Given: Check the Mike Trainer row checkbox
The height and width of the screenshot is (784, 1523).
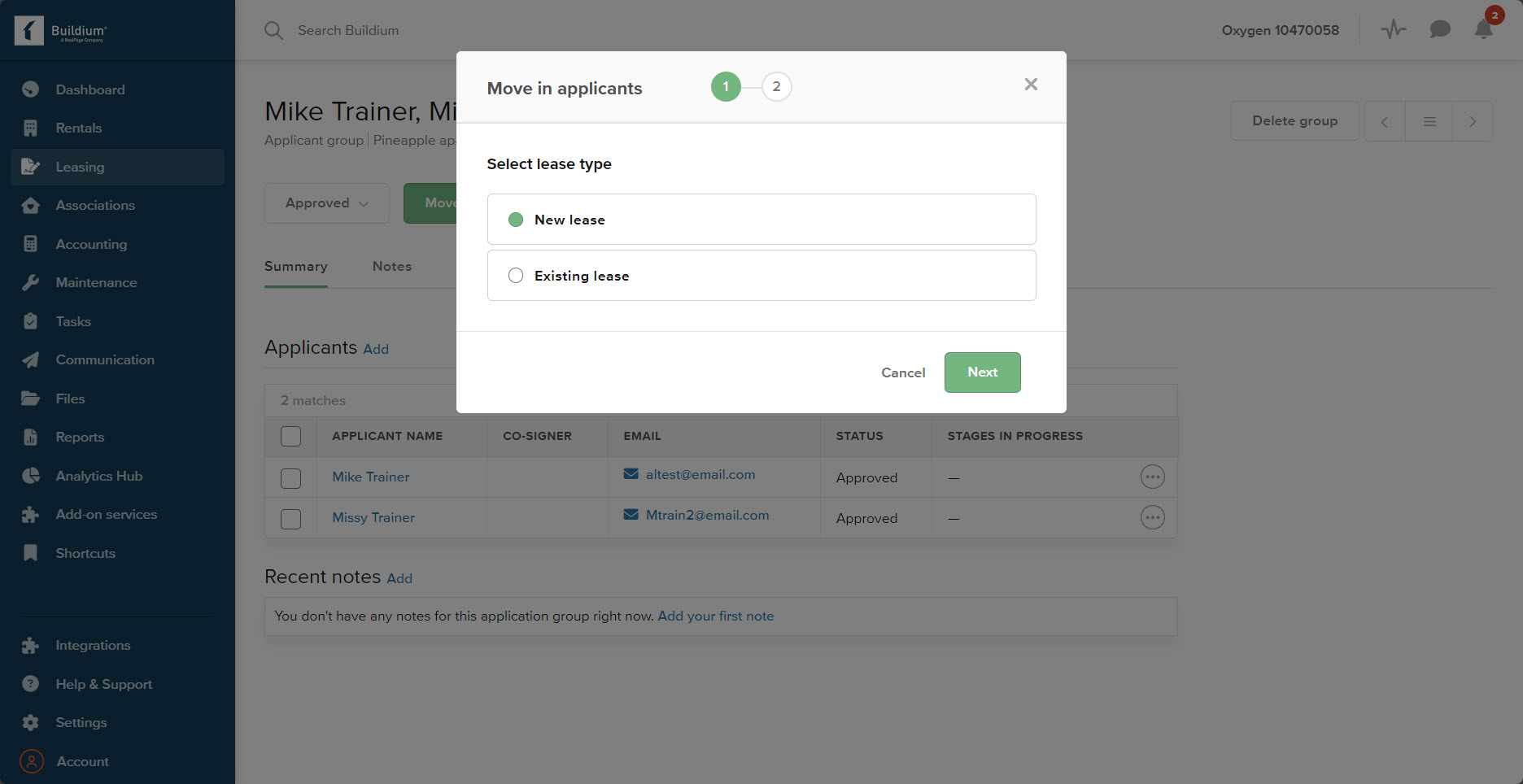Looking at the screenshot, I should click(x=290, y=478).
